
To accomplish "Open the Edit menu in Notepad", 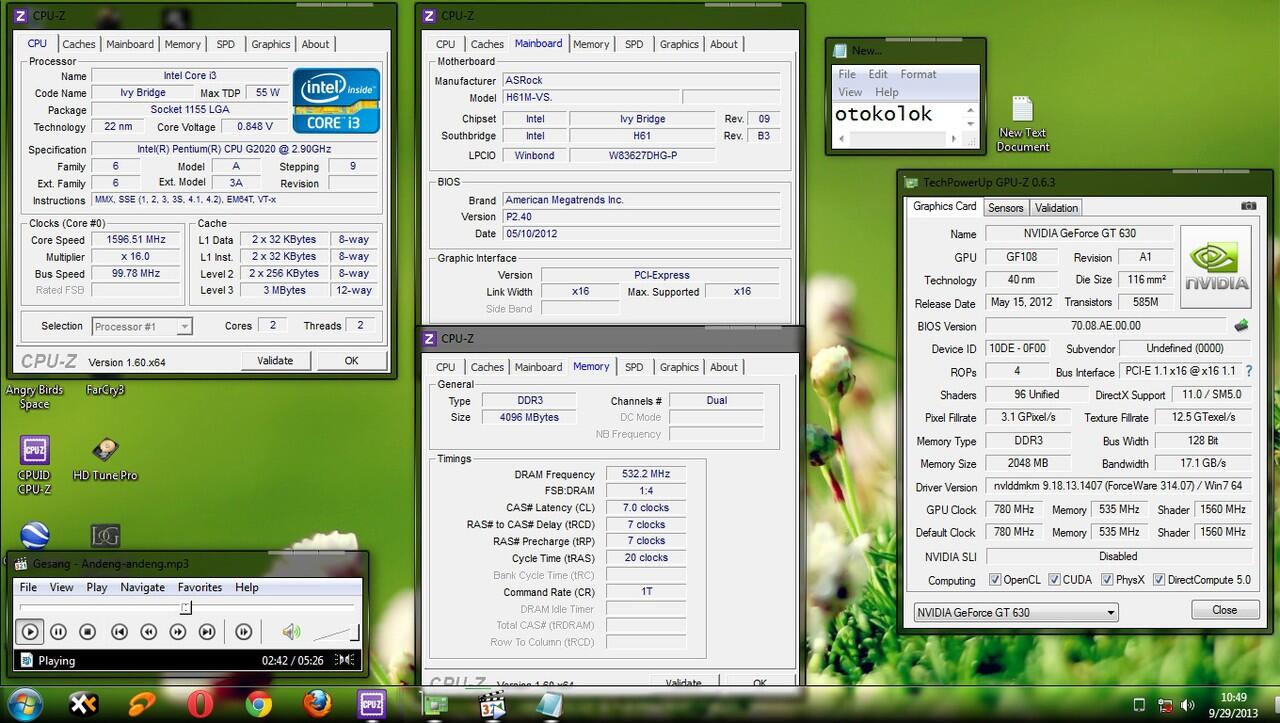I will [x=878, y=74].
